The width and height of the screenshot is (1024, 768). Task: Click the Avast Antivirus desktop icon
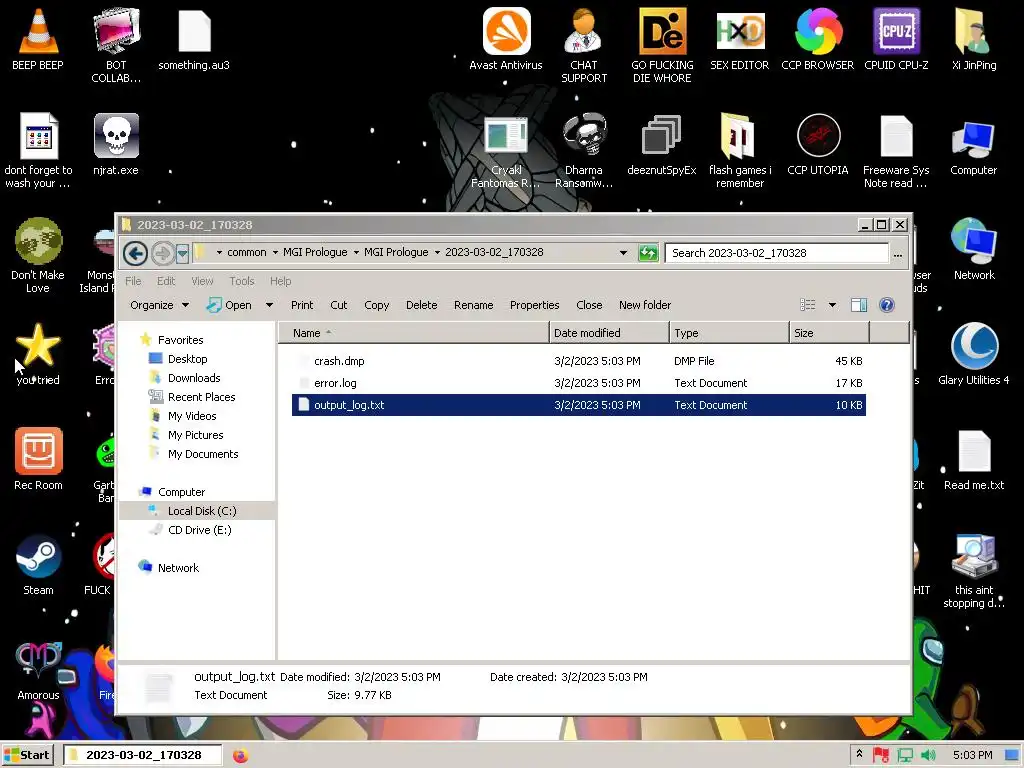505,39
